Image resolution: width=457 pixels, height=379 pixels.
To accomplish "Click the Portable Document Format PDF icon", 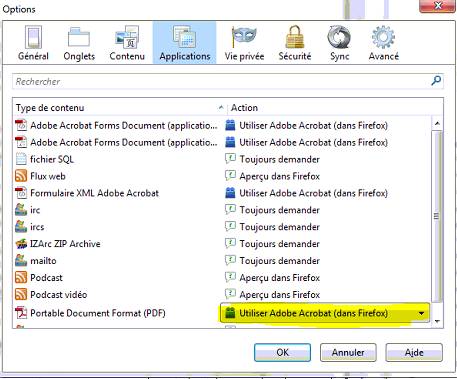I will pyautogui.click(x=21, y=313).
